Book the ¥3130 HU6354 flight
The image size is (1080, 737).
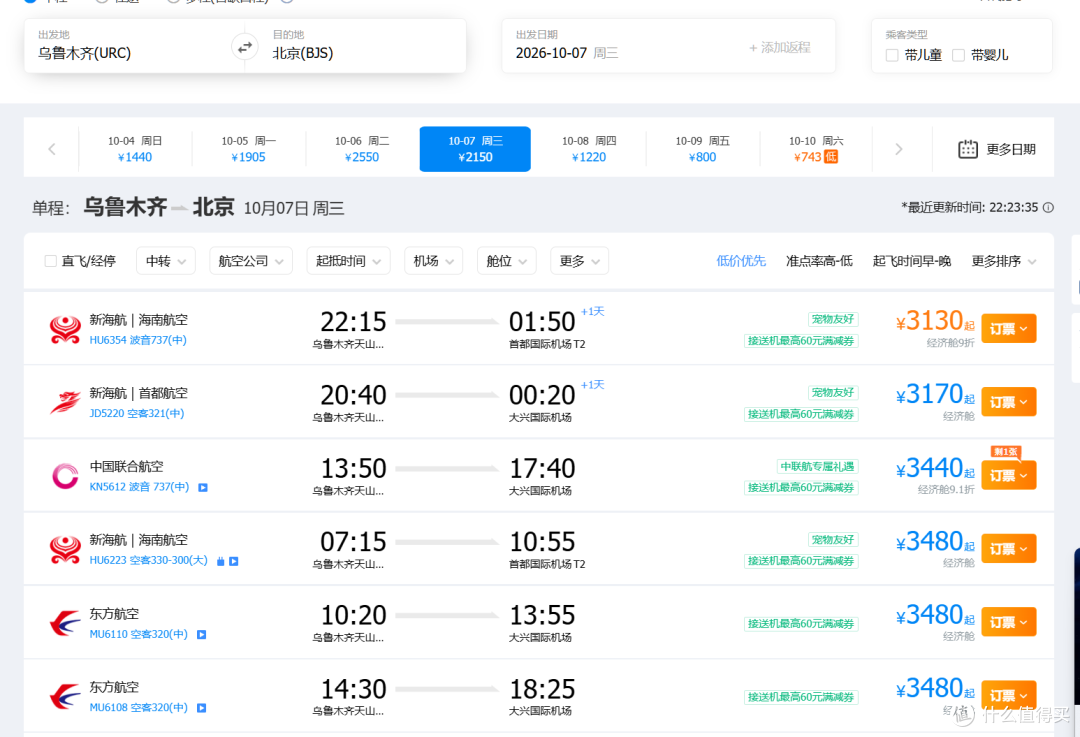[x=1008, y=329]
